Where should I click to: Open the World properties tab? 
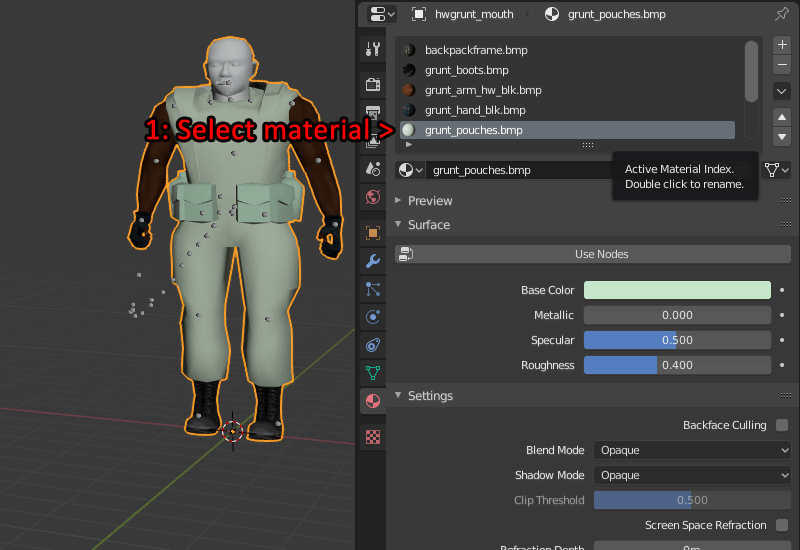[x=373, y=197]
